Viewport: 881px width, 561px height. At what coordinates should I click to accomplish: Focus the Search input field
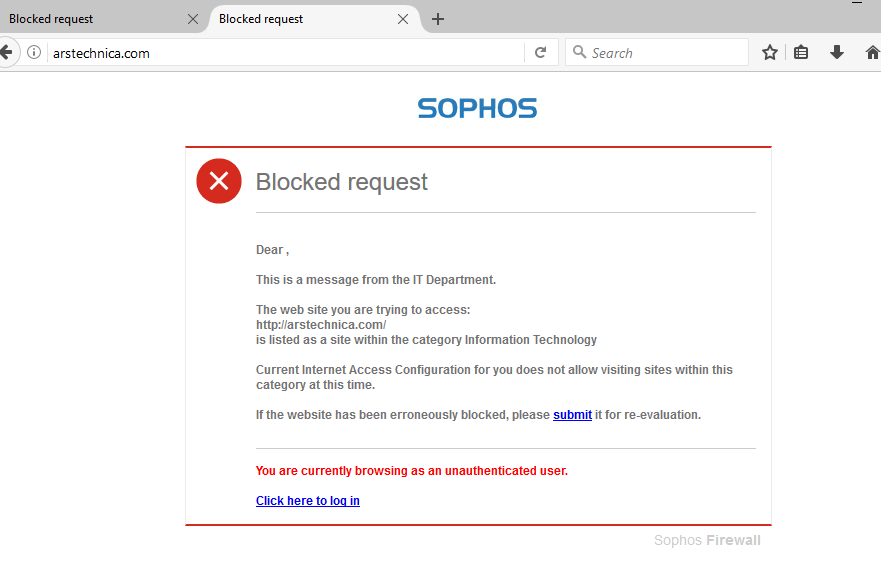[657, 53]
